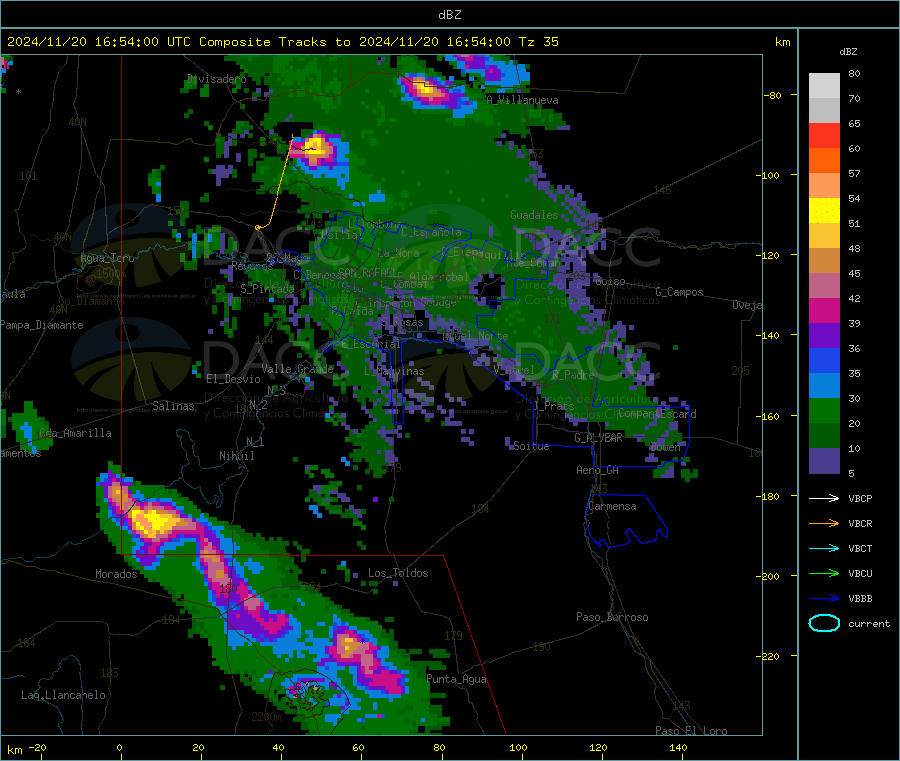Click the 'Divisadero' map label
900x761 pixels.
[x=216, y=79]
